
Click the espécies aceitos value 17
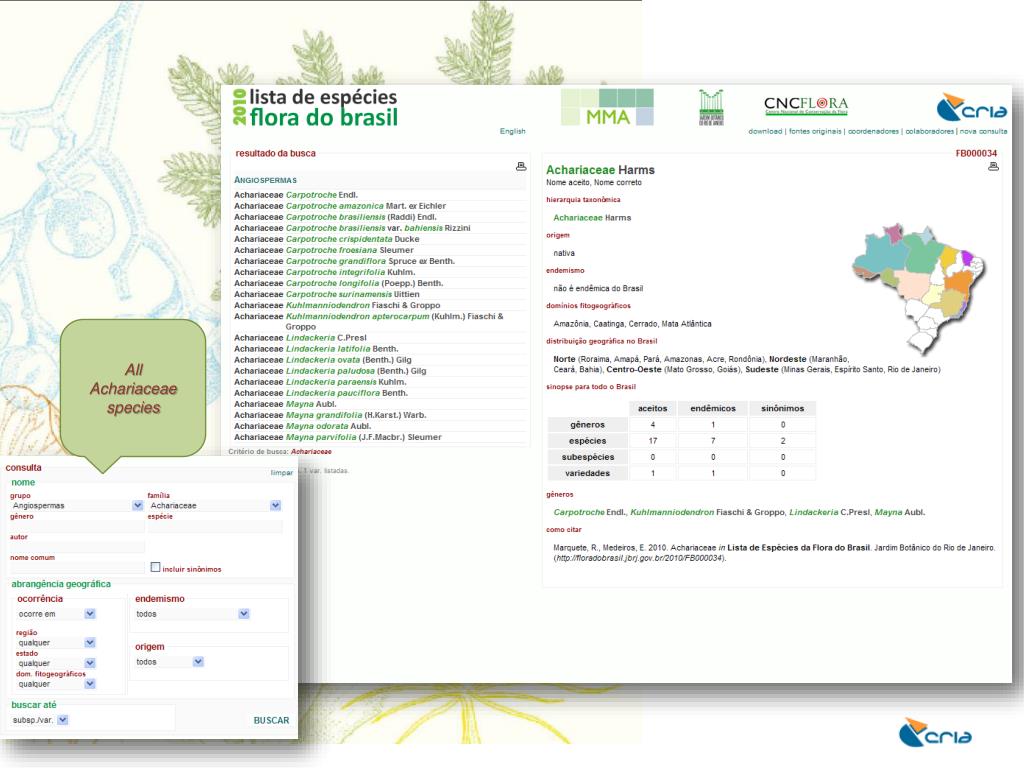click(652, 441)
